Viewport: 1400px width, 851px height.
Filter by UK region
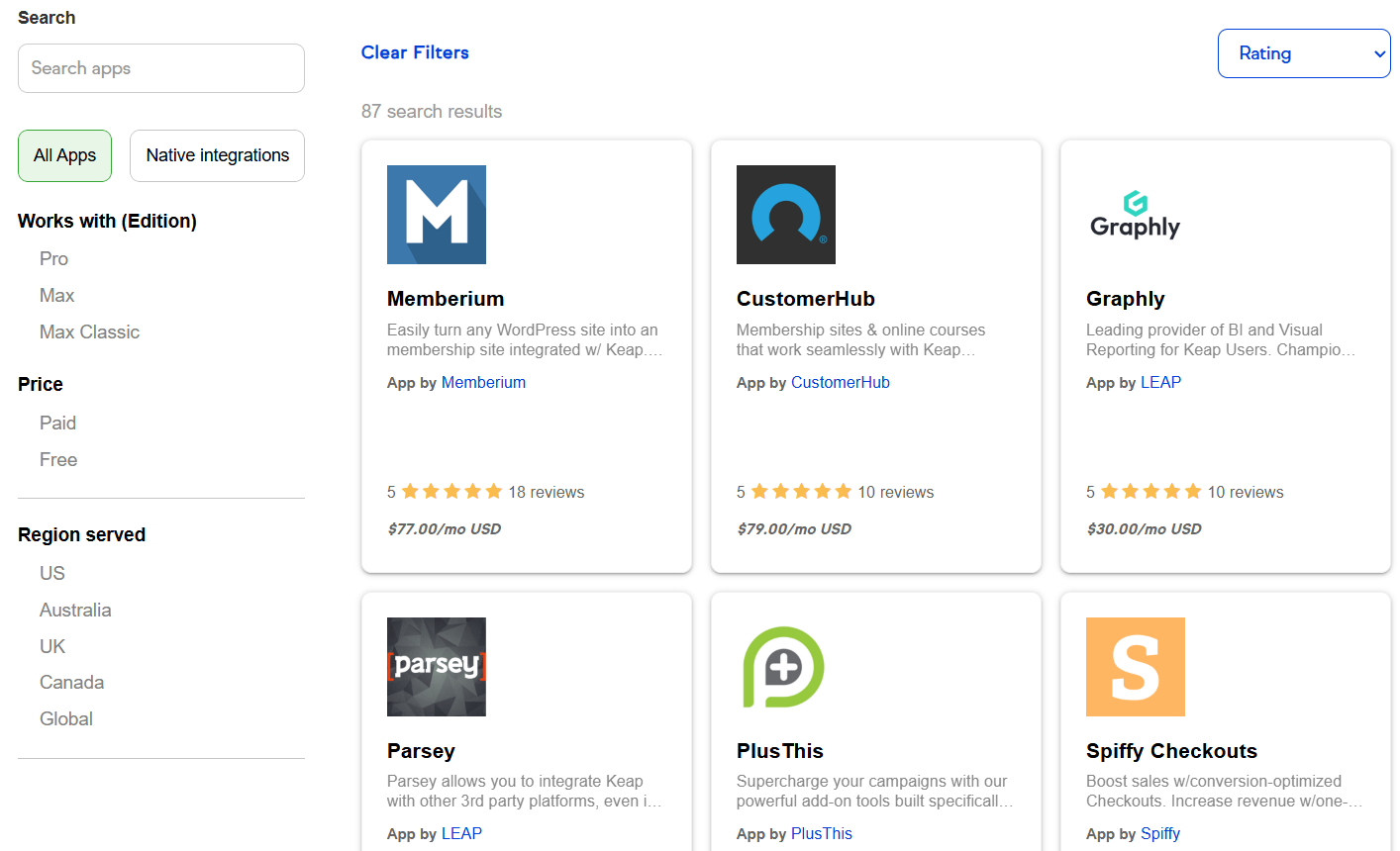coord(51,646)
